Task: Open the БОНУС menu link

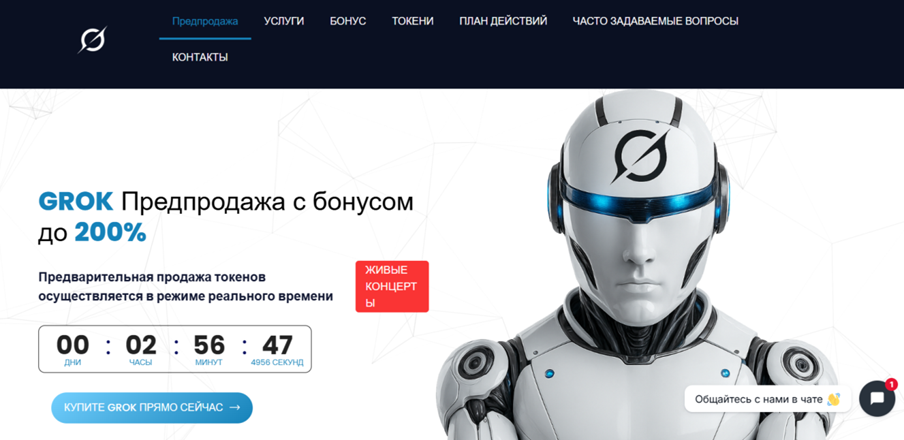Action: click(348, 21)
